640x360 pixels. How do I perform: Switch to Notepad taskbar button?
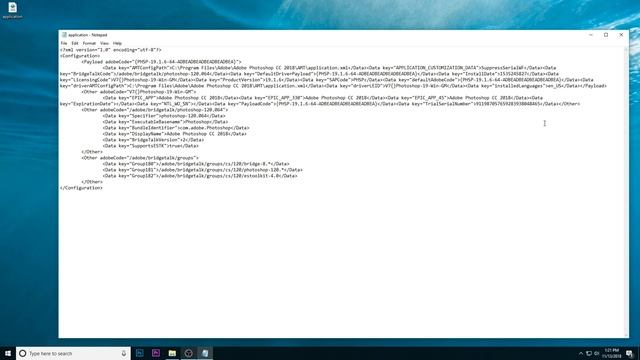point(205,353)
